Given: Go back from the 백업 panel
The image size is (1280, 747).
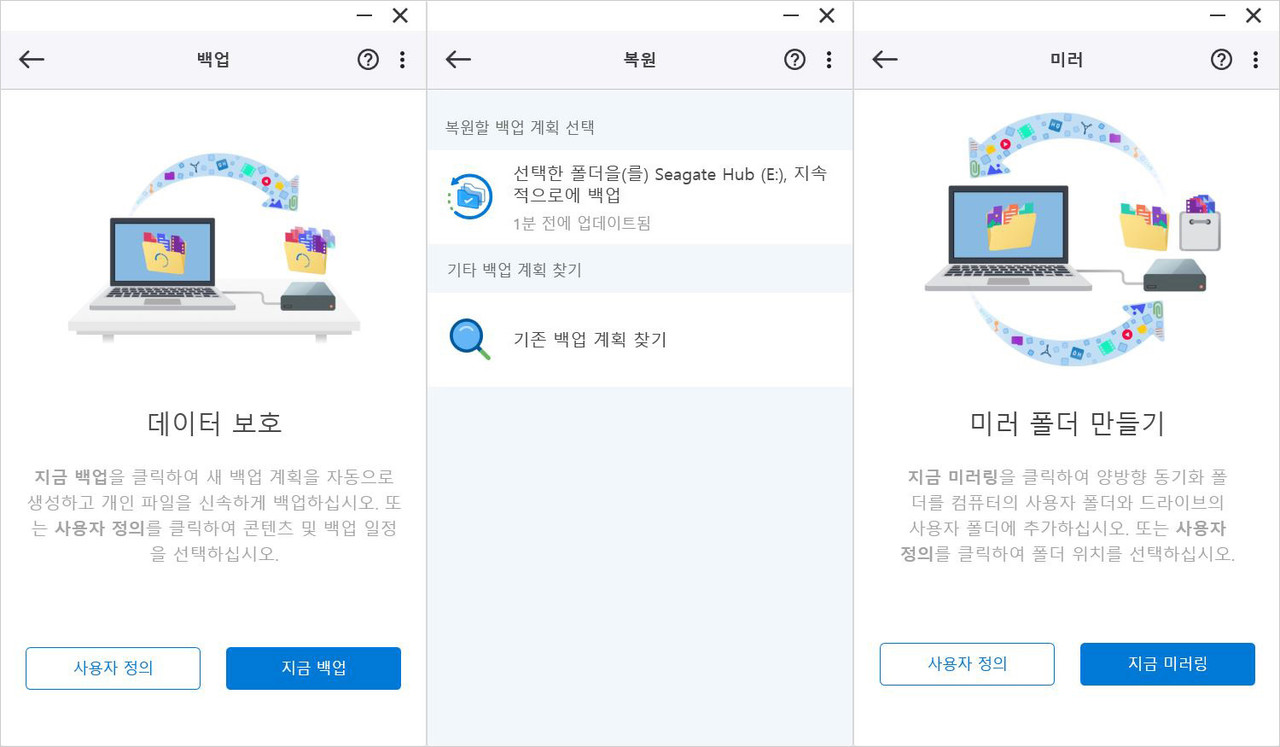Looking at the screenshot, I should coord(32,60).
